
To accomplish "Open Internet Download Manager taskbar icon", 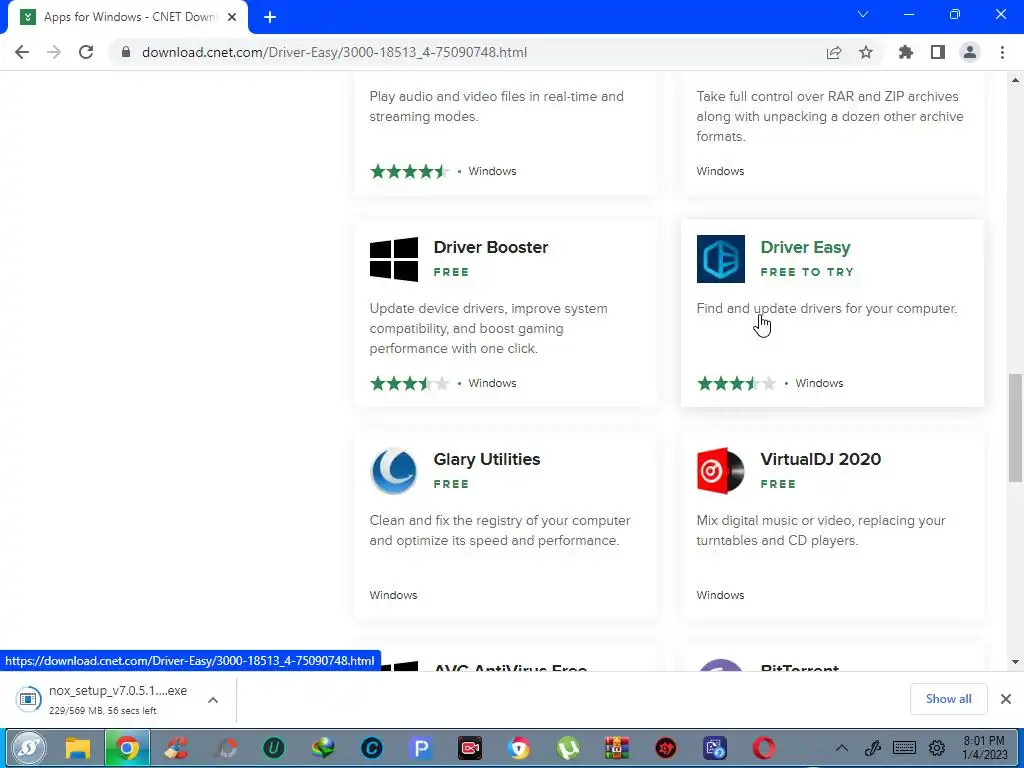I will pos(323,748).
